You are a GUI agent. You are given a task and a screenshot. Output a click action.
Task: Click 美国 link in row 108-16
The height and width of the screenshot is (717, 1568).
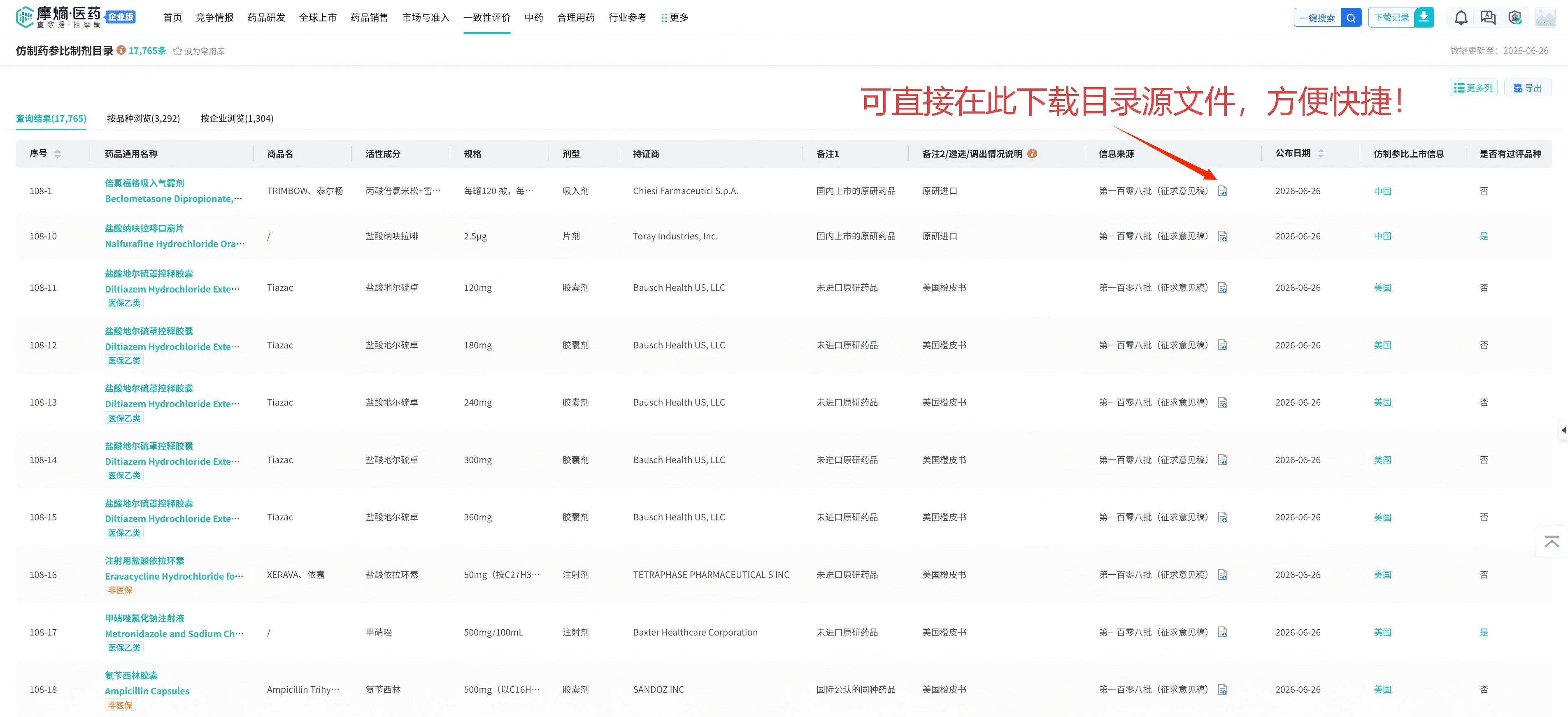[1382, 575]
